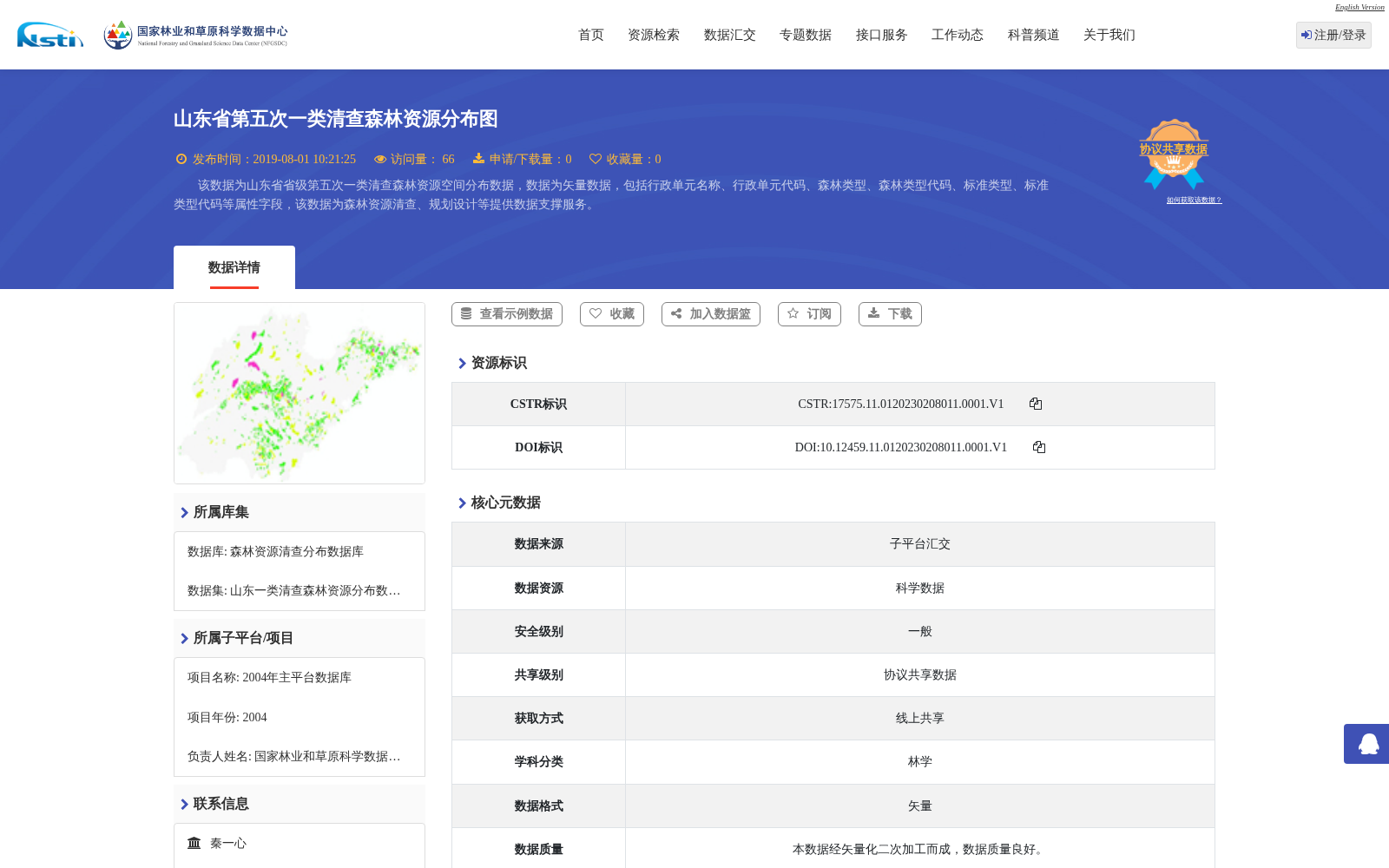Click the 矢量 cell

(x=920, y=806)
